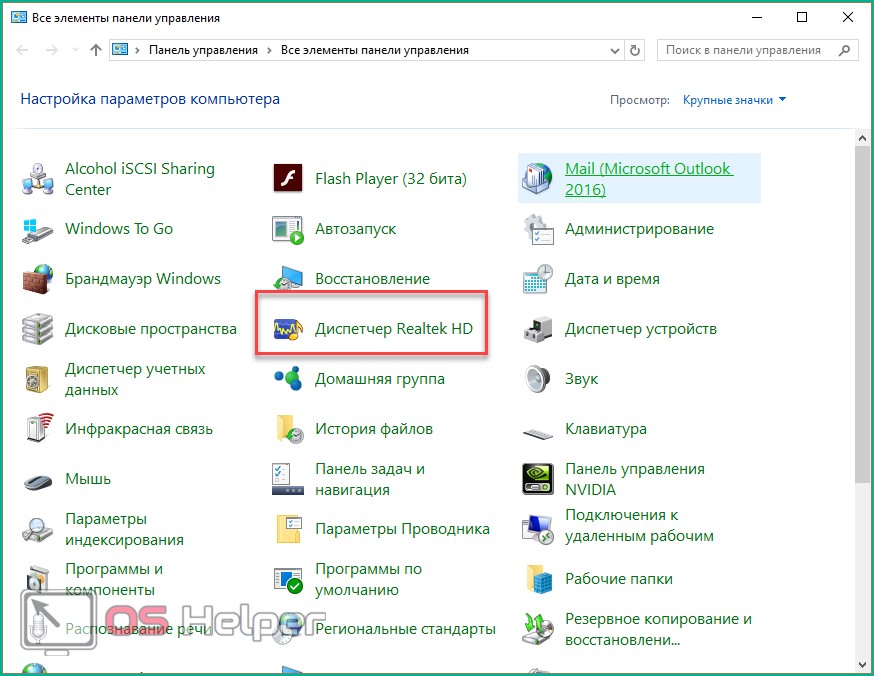Screen dimensions: 874x676
Task: Click the Диспетчер устройств icon
Action: click(x=538, y=329)
